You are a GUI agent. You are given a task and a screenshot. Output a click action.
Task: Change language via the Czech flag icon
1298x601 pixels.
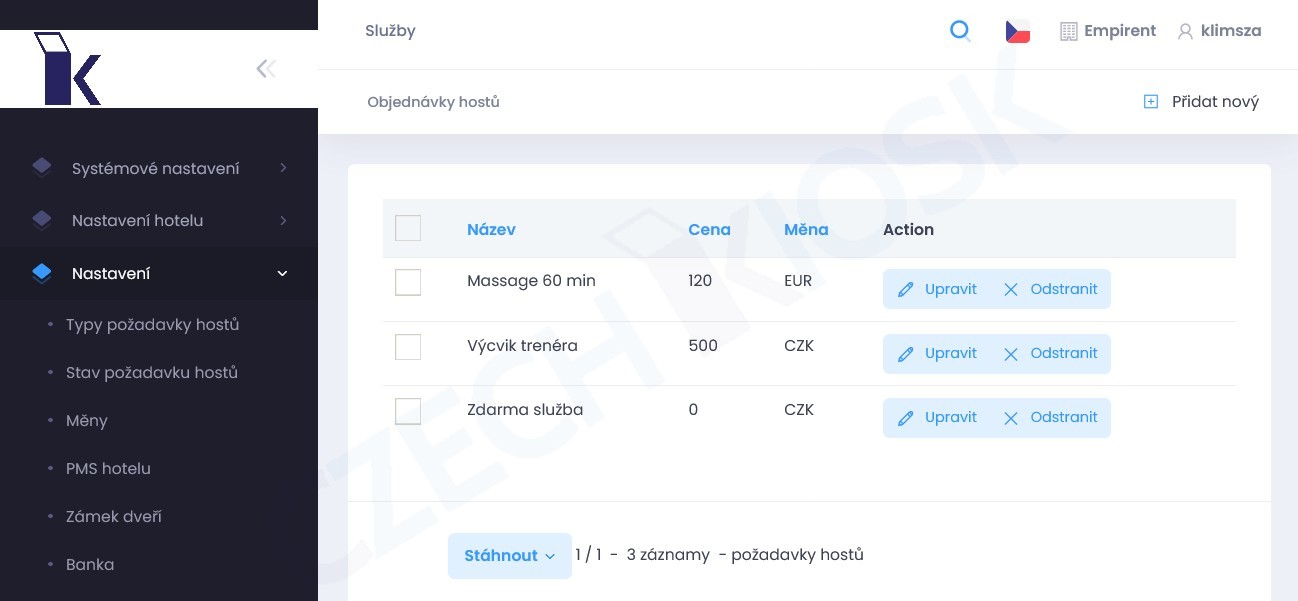point(1018,31)
